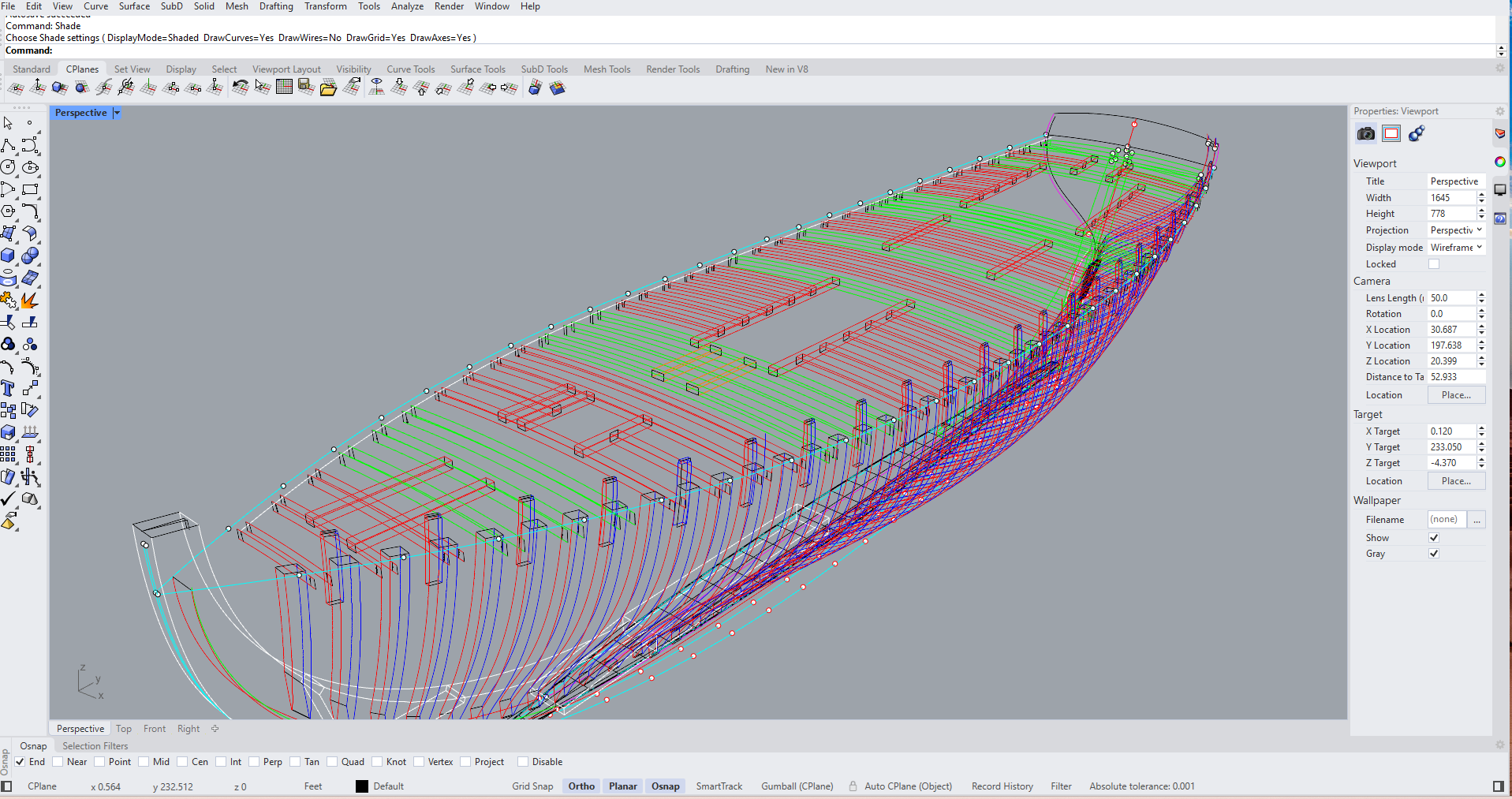This screenshot has width=1512, height=799.
Task: Open the color wheel materials panel tab
Action: click(x=1499, y=162)
